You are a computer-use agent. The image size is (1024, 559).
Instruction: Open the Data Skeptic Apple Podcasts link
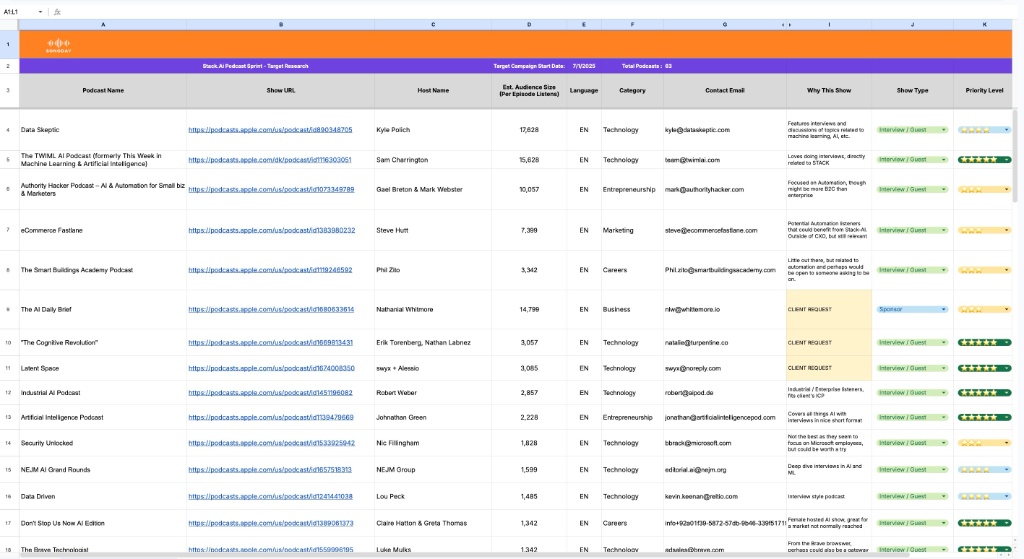tap(269, 130)
